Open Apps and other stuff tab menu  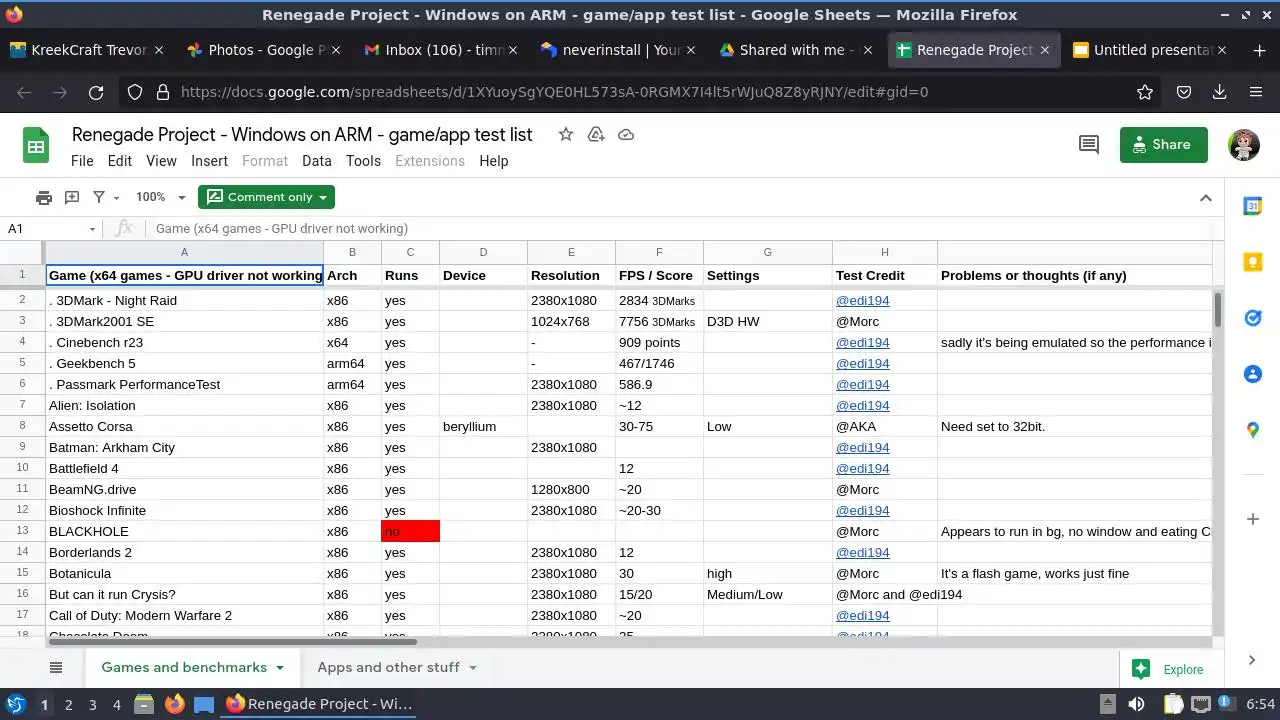(472, 668)
